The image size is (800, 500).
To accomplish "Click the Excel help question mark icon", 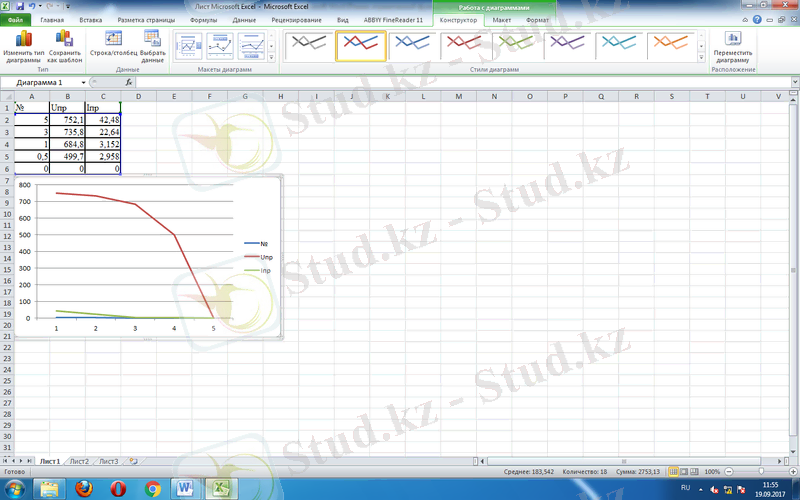I will click(x=757, y=20).
